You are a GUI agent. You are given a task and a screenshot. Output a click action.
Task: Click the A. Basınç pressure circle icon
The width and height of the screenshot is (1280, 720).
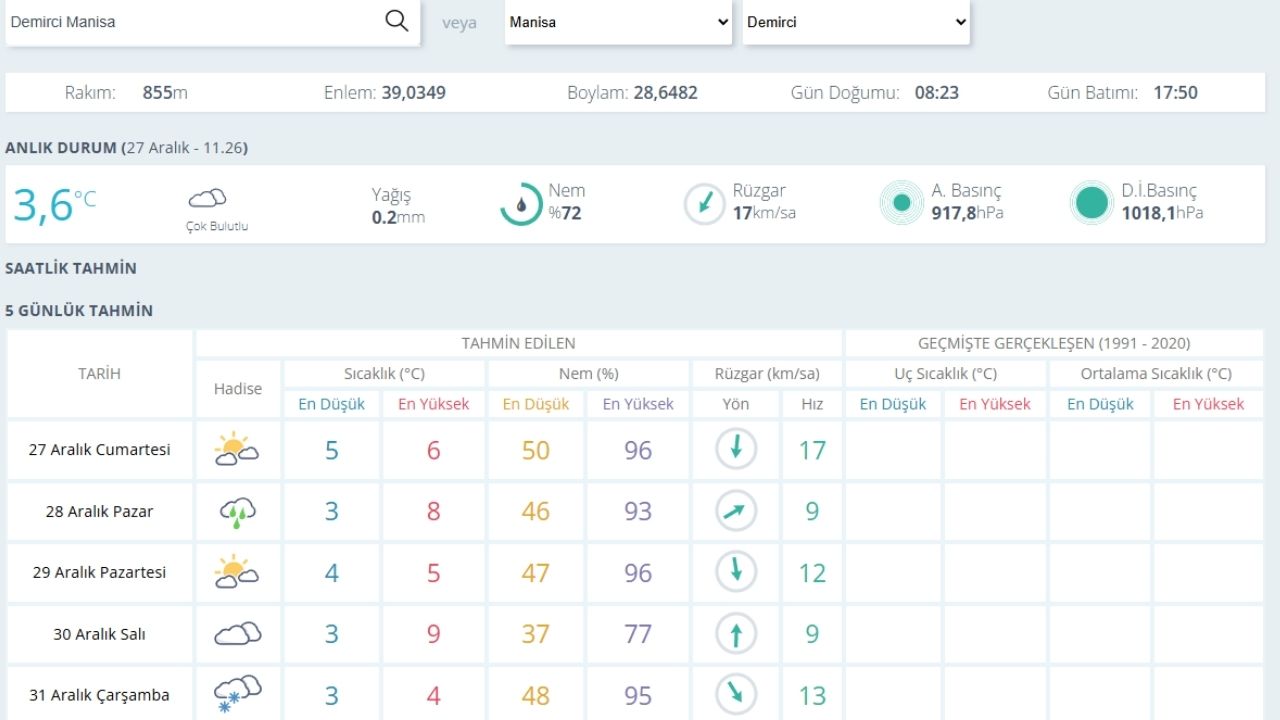(x=901, y=204)
